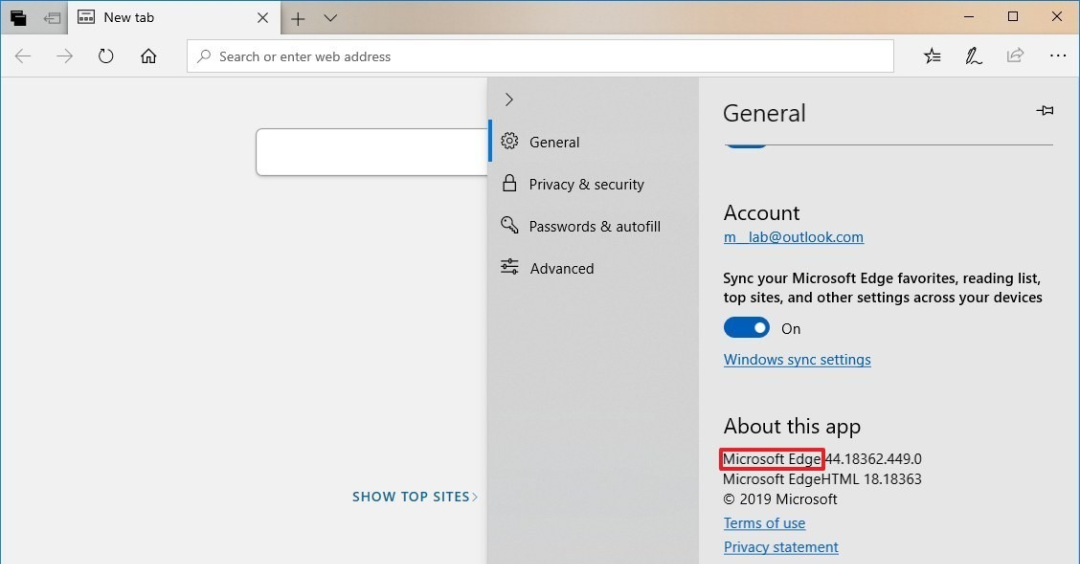
Task: Open the outlook.com account link
Action: pos(793,237)
